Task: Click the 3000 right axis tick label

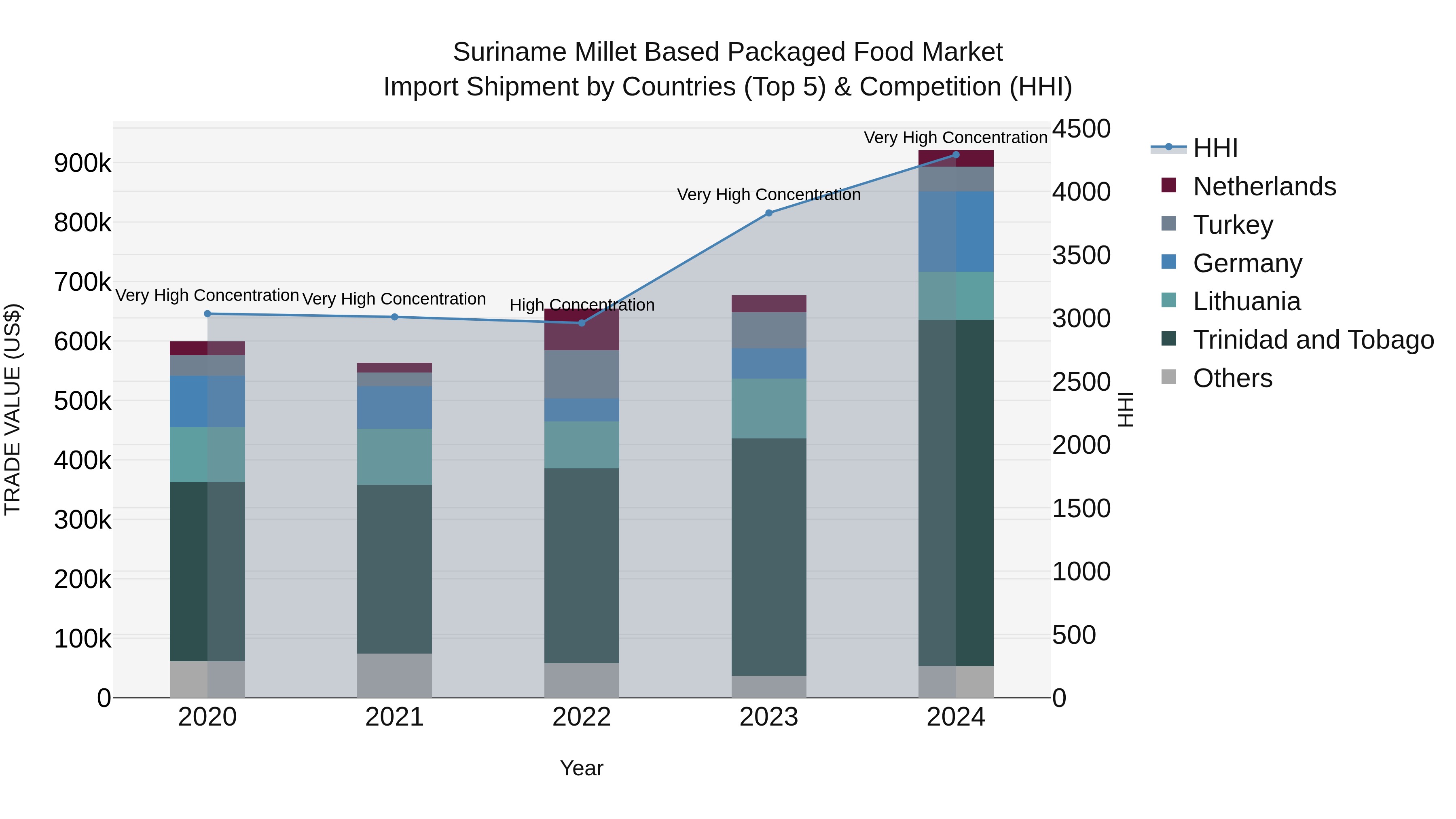Action: pyautogui.click(x=1081, y=319)
